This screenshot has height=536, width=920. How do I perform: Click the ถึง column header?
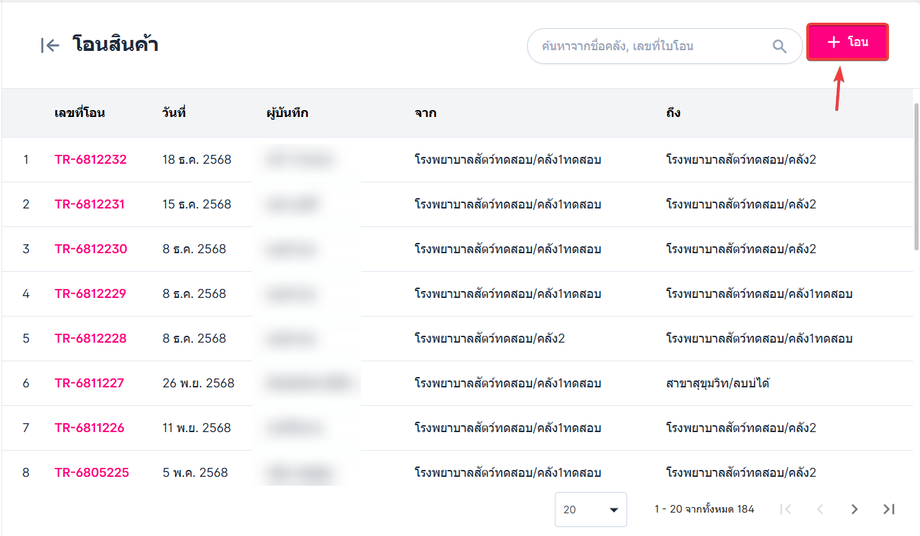point(673,113)
